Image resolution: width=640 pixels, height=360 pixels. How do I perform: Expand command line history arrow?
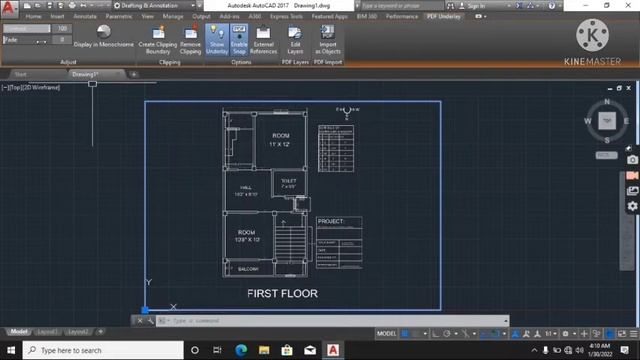point(506,321)
